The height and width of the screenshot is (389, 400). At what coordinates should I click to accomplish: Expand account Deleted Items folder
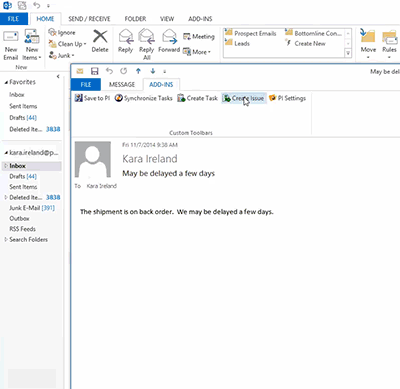(x=6, y=197)
